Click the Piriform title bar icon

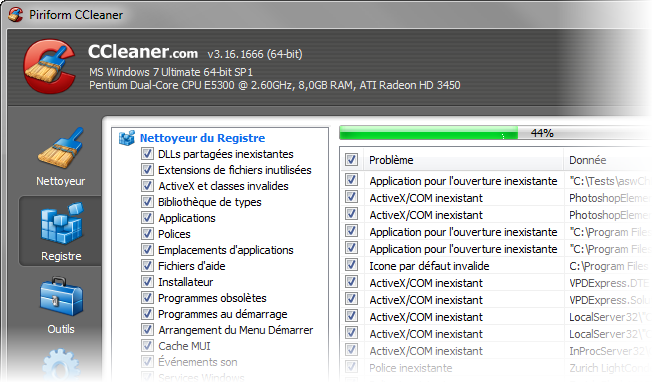click(15, 15)
